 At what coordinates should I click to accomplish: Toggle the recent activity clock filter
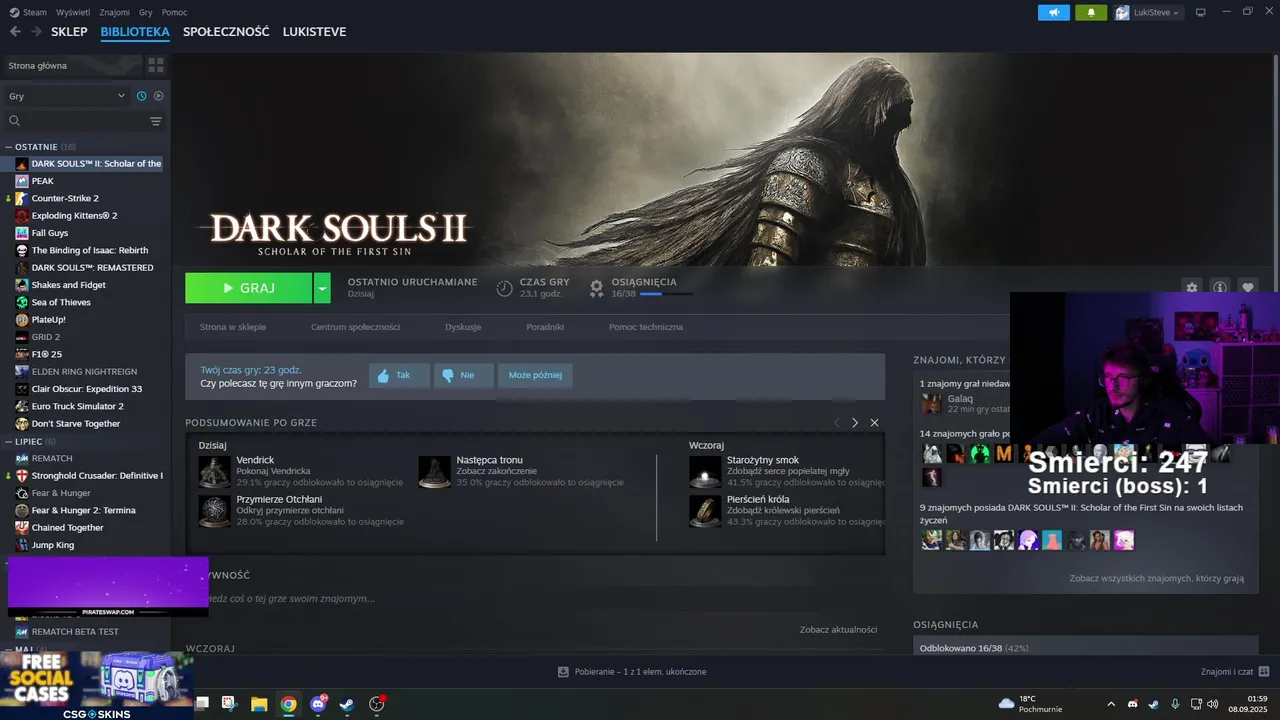[x=142, y=96]
